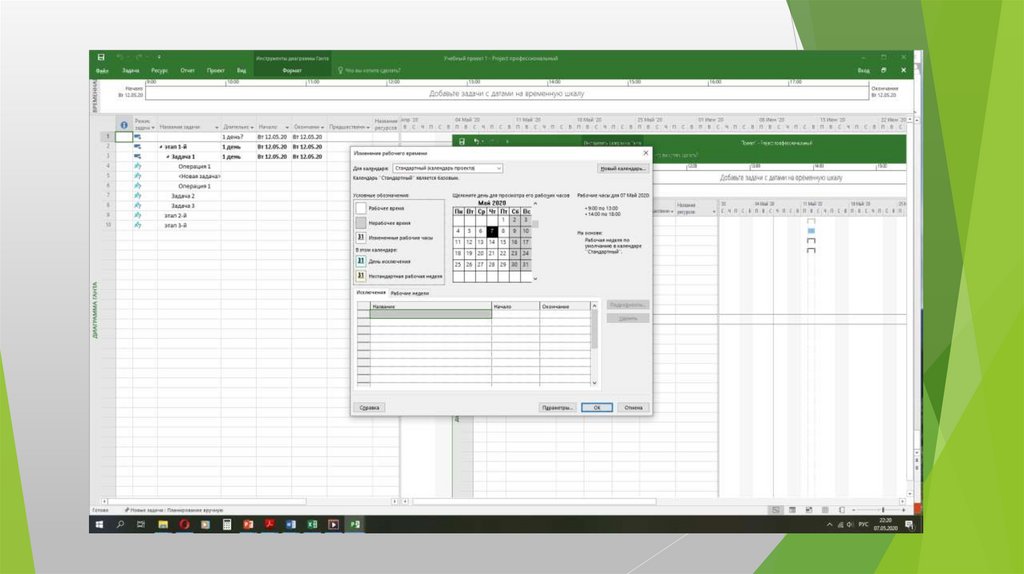Click the 'Новый календарь...' button

622,169
